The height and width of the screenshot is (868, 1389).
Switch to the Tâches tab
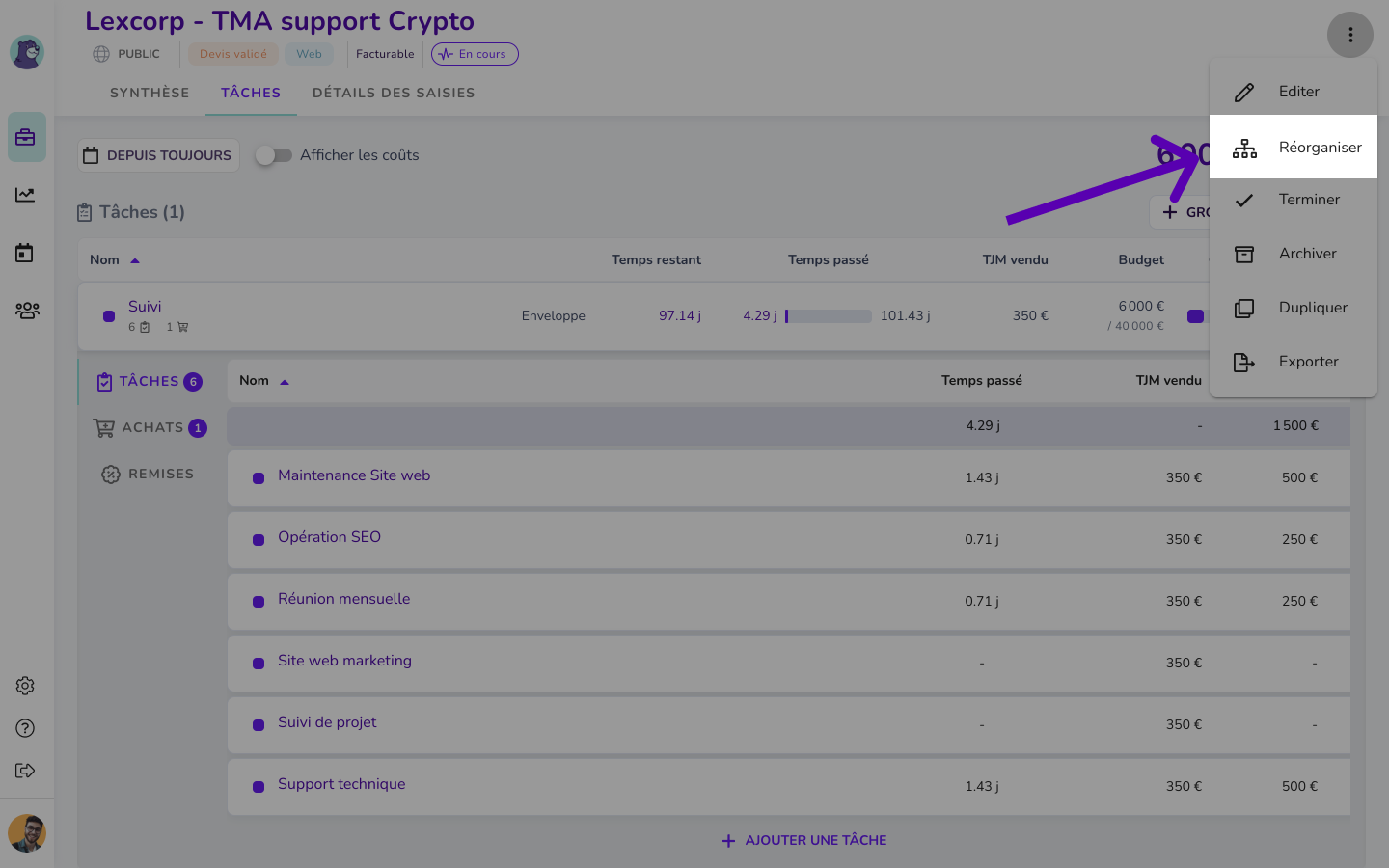tap(251, 93)
